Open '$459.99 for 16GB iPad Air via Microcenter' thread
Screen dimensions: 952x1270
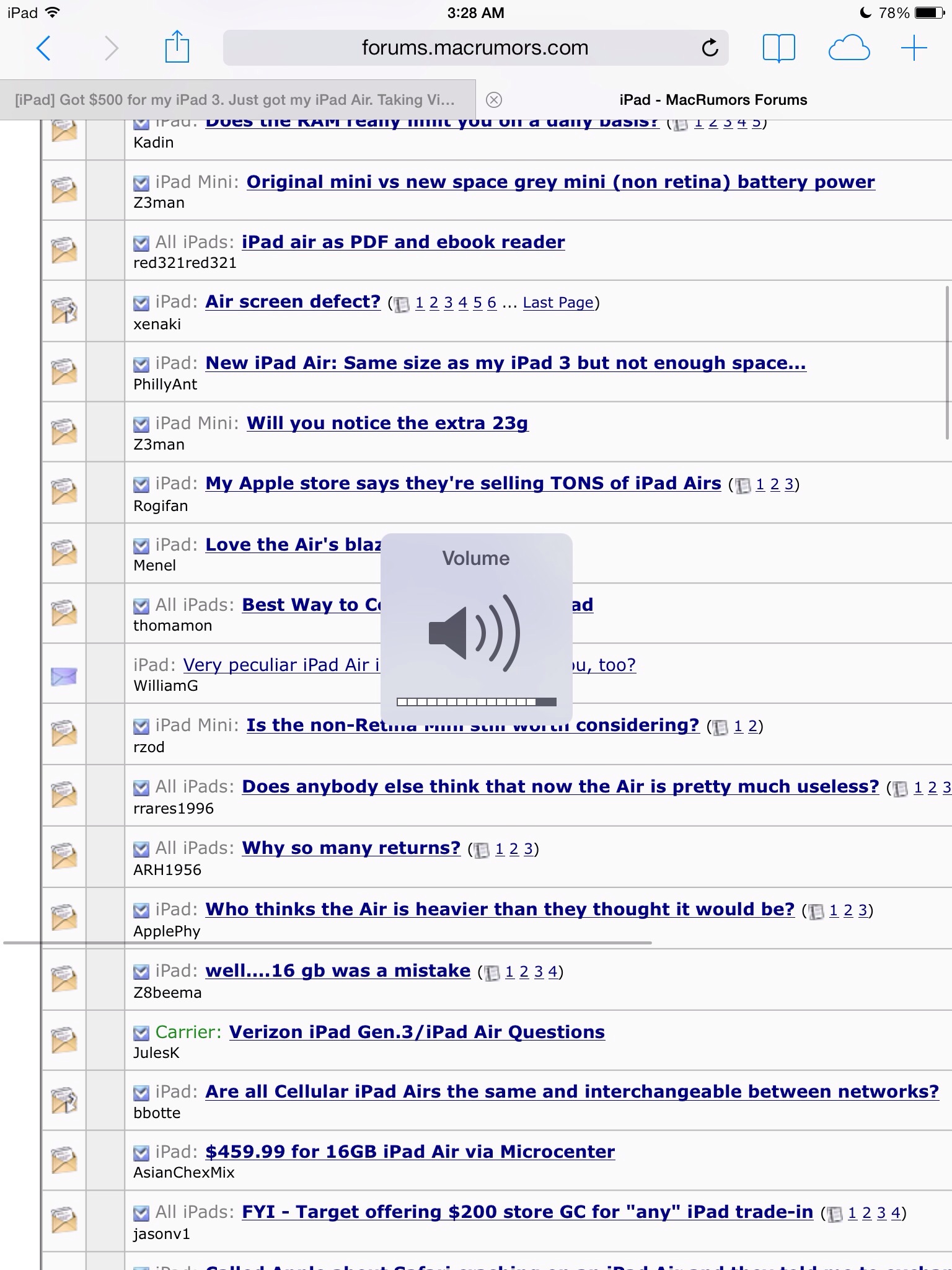coord(410,1152)
